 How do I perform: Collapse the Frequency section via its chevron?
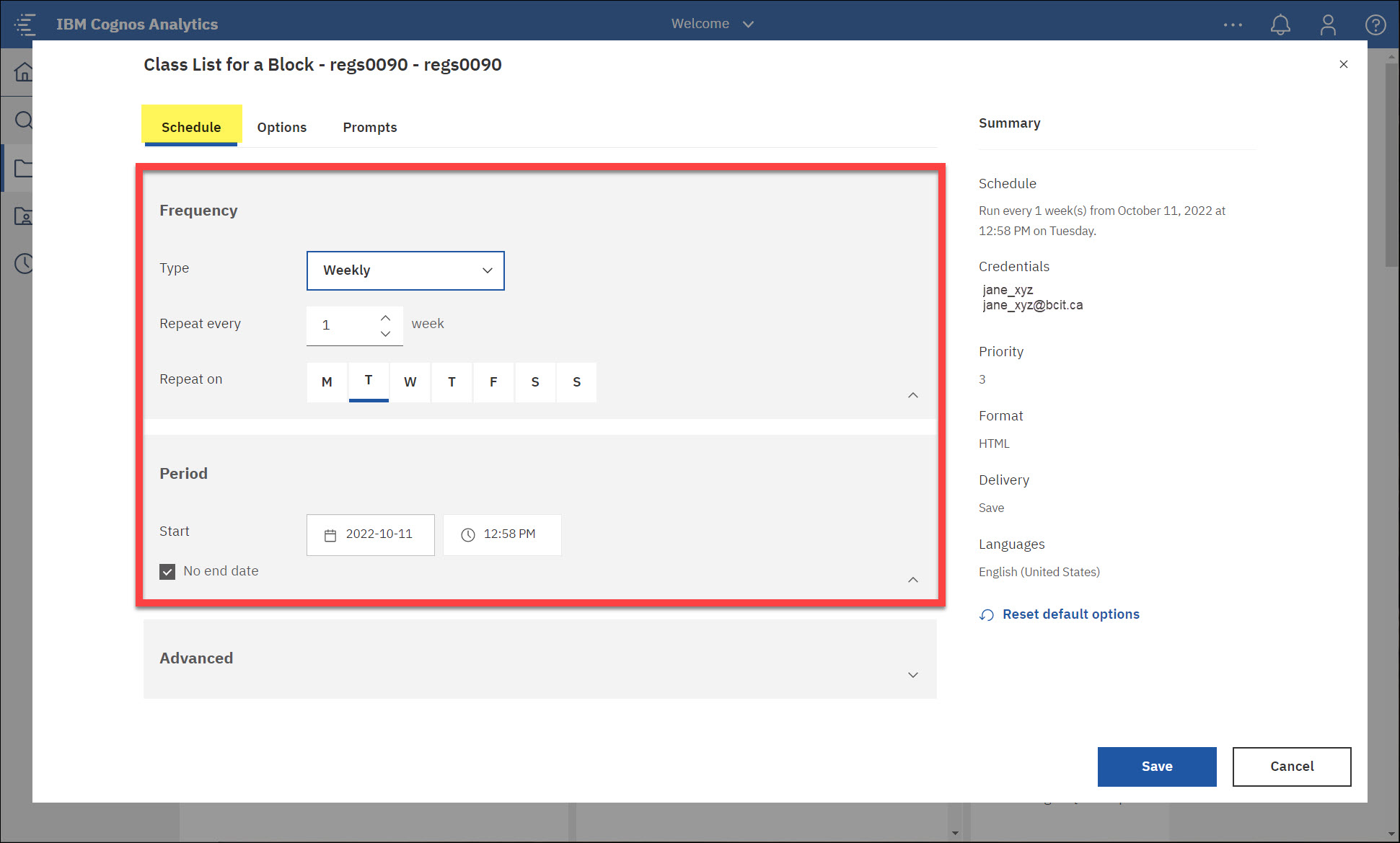pos(912,395)
